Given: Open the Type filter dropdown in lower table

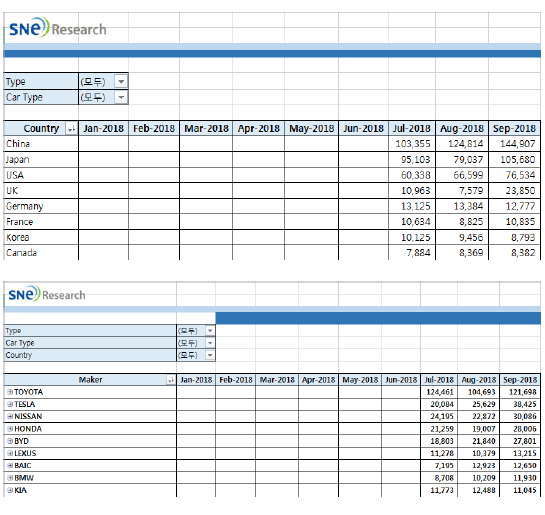Looking at the screenshot, I should point(210,331).
